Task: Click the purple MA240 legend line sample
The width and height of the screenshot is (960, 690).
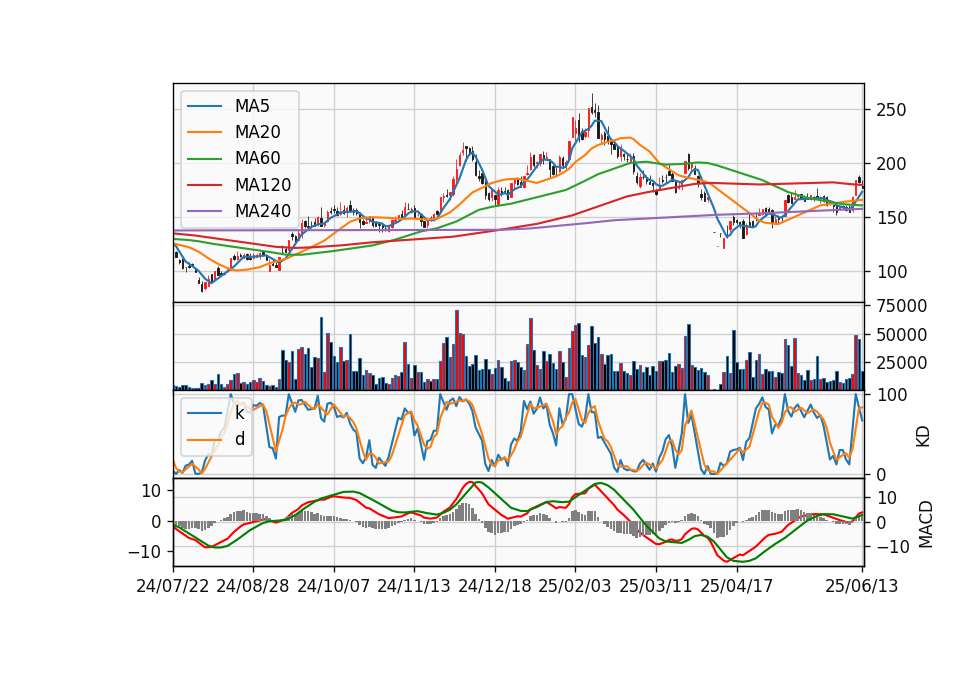Action: (x=204, y=211)
